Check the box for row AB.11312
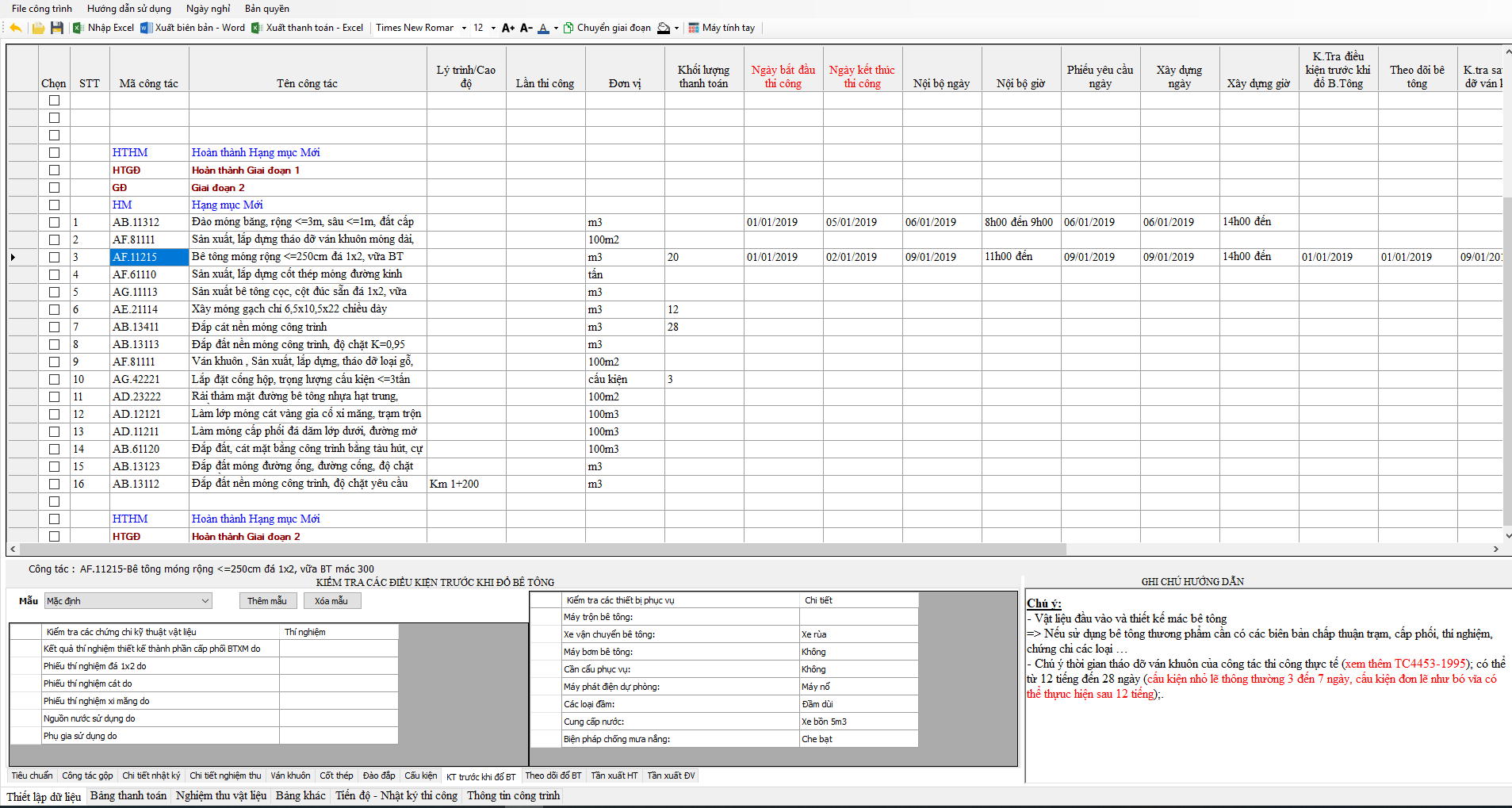Viewport: 1512px width, 808px height. coord(54,222)
